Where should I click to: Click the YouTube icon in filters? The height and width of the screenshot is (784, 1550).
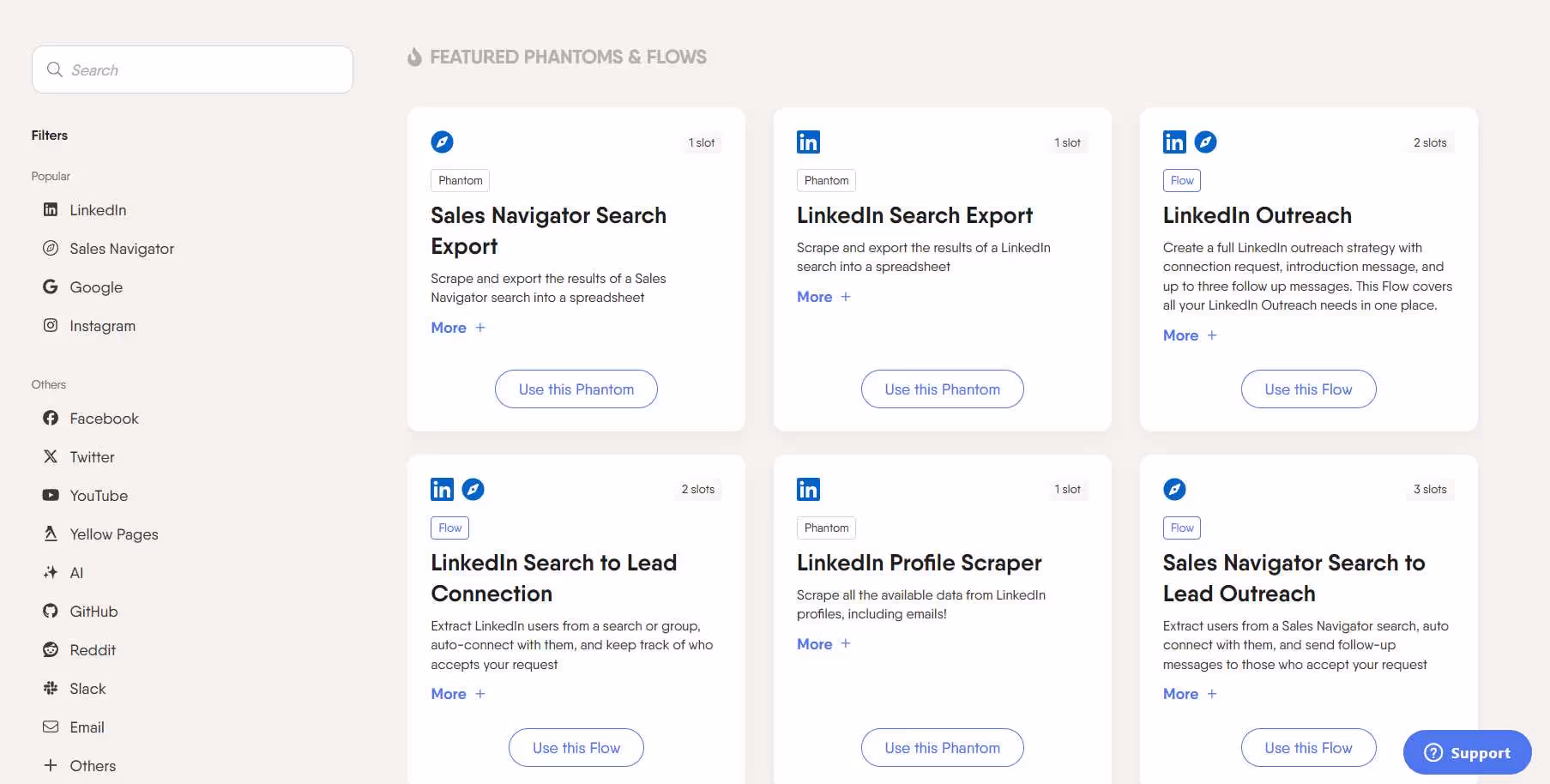tap(51, 495)
